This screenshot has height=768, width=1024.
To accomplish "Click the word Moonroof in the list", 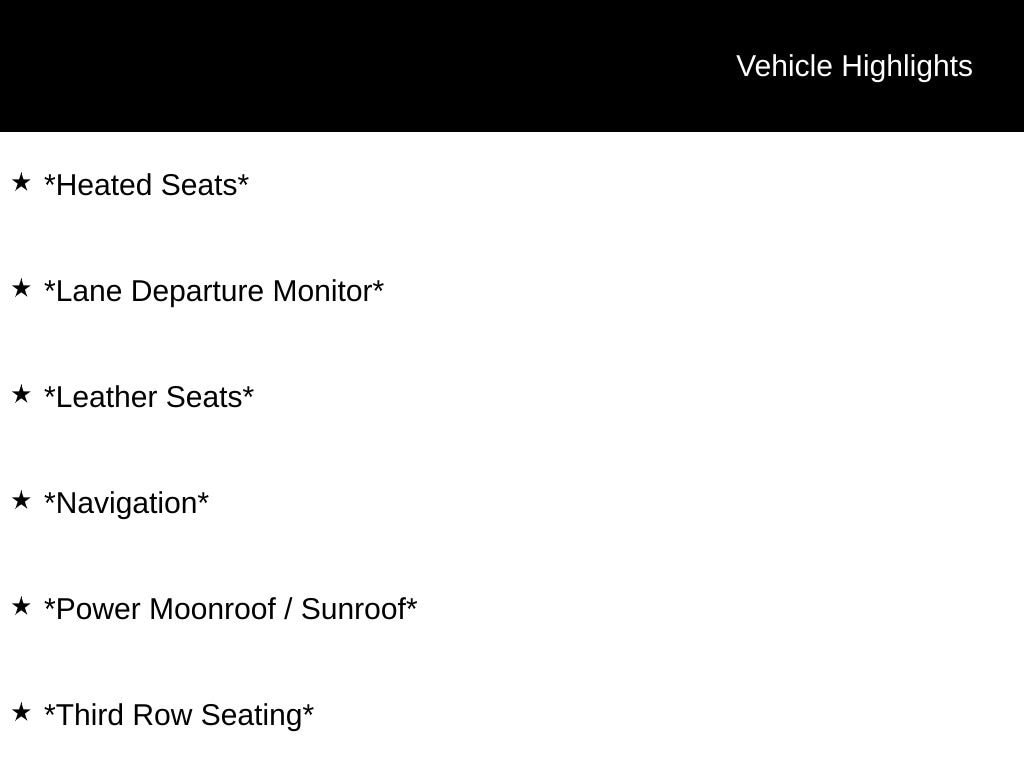I will pos(212,610).
